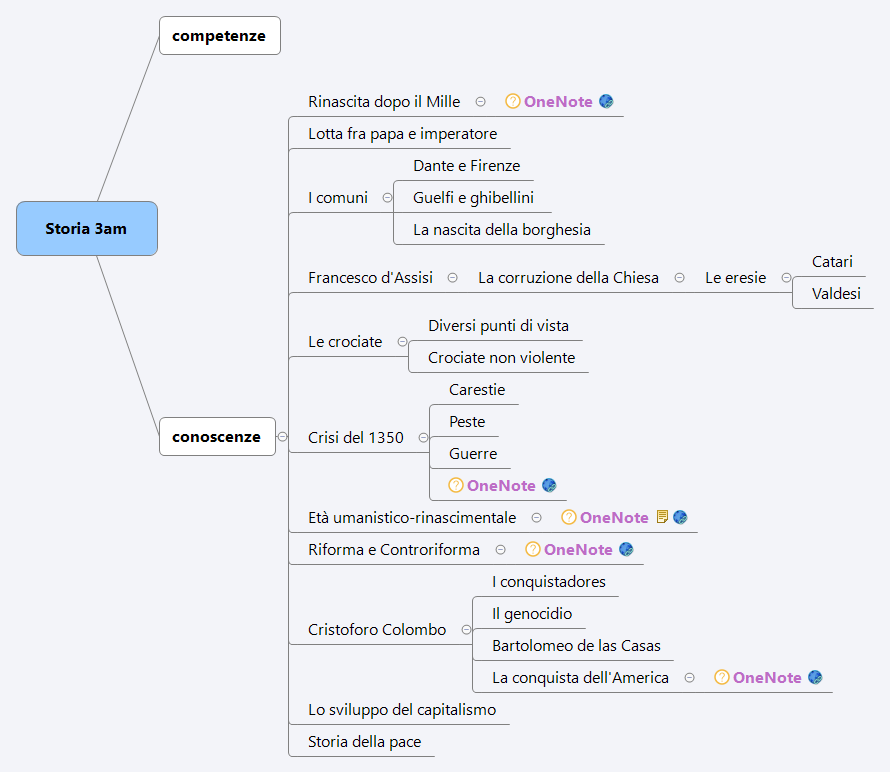Select the competenze node

(219, 35)
